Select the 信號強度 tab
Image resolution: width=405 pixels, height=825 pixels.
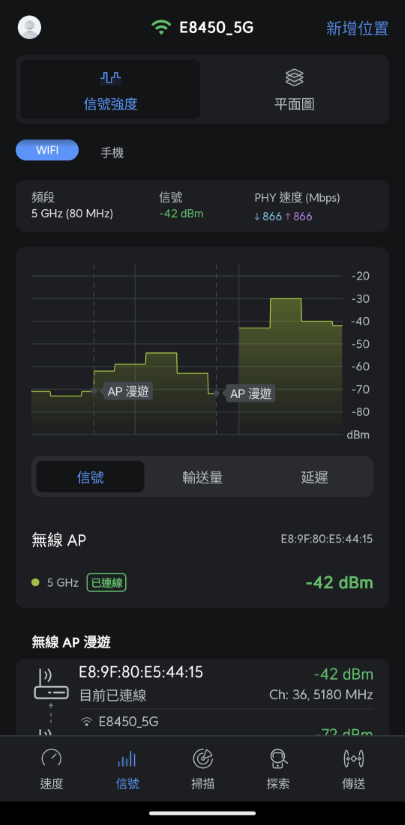[x=110, y=89]
